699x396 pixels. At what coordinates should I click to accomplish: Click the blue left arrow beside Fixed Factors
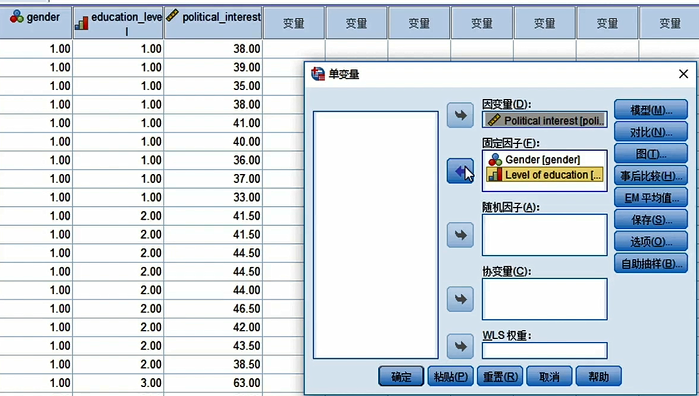point(460,171)
